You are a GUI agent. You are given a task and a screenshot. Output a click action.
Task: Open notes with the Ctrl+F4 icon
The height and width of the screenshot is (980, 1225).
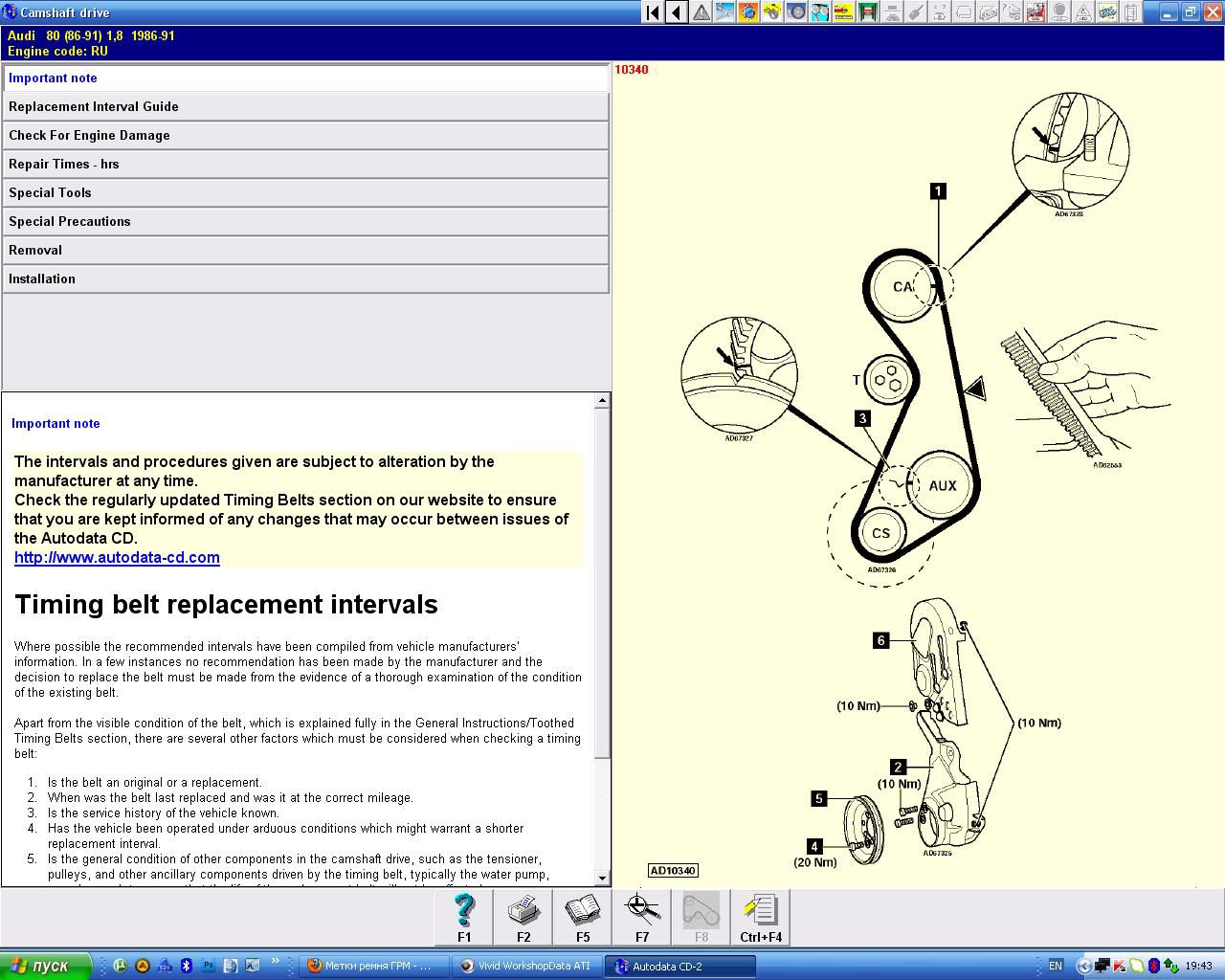pos(760,916)
